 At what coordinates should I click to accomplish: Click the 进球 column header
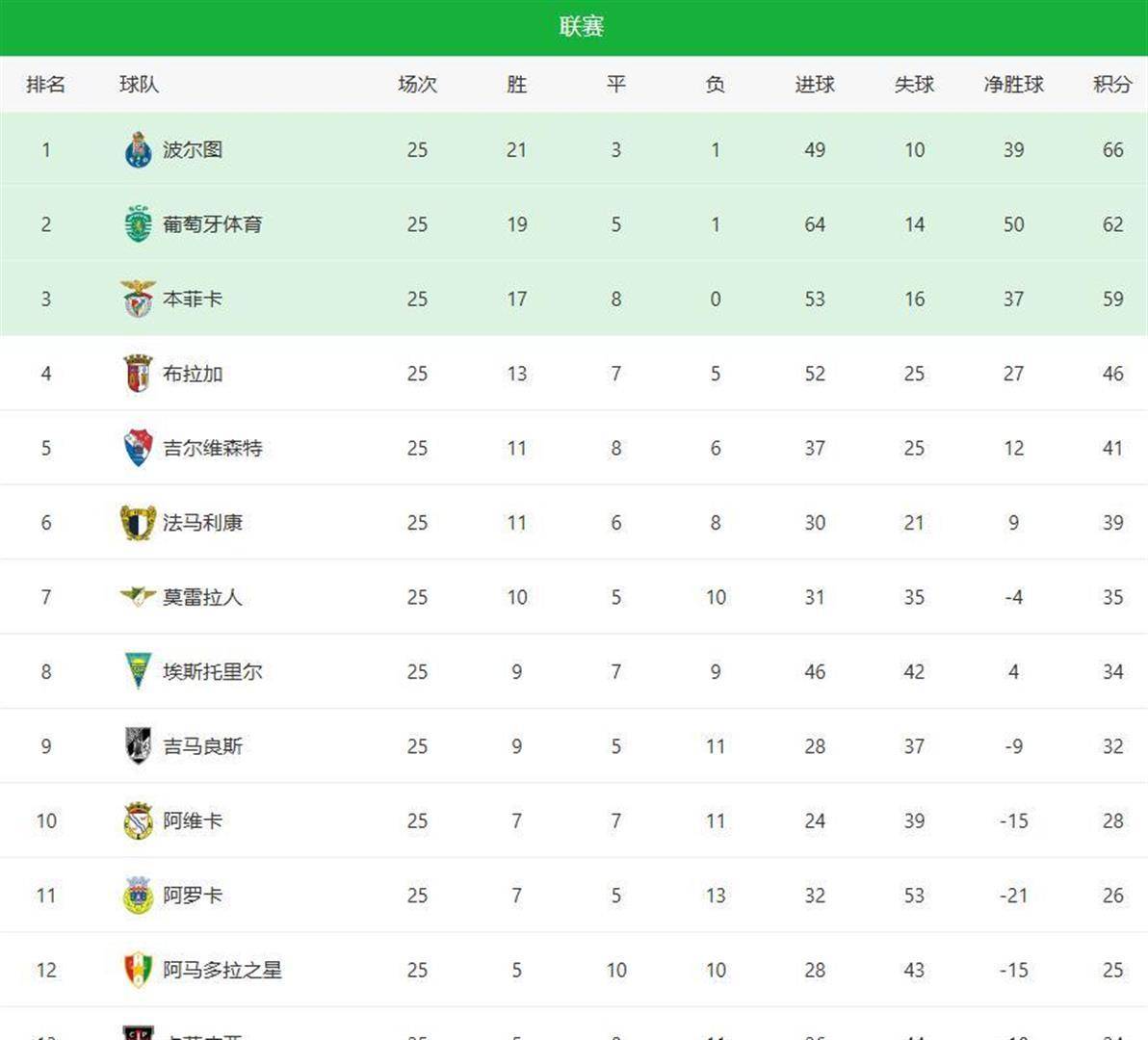point(814,85)
